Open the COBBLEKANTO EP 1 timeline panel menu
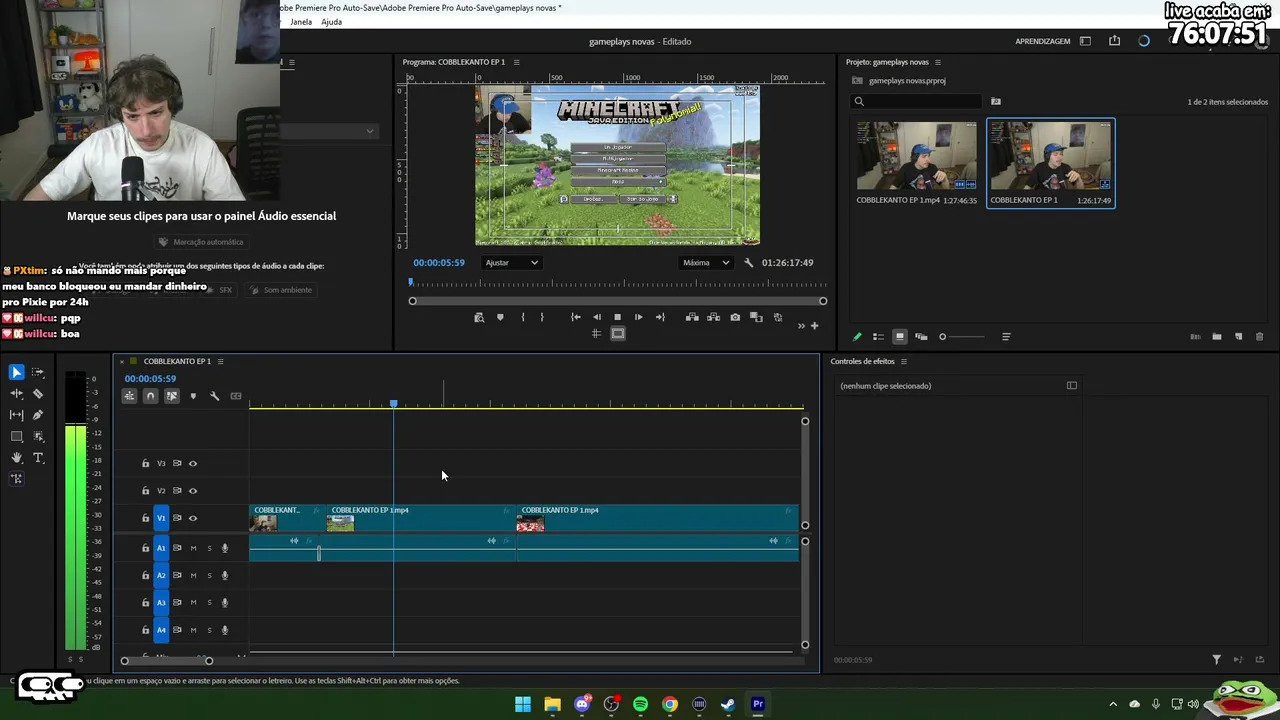The height and width of the screenshot is (720, 1280). coord(221,361)
